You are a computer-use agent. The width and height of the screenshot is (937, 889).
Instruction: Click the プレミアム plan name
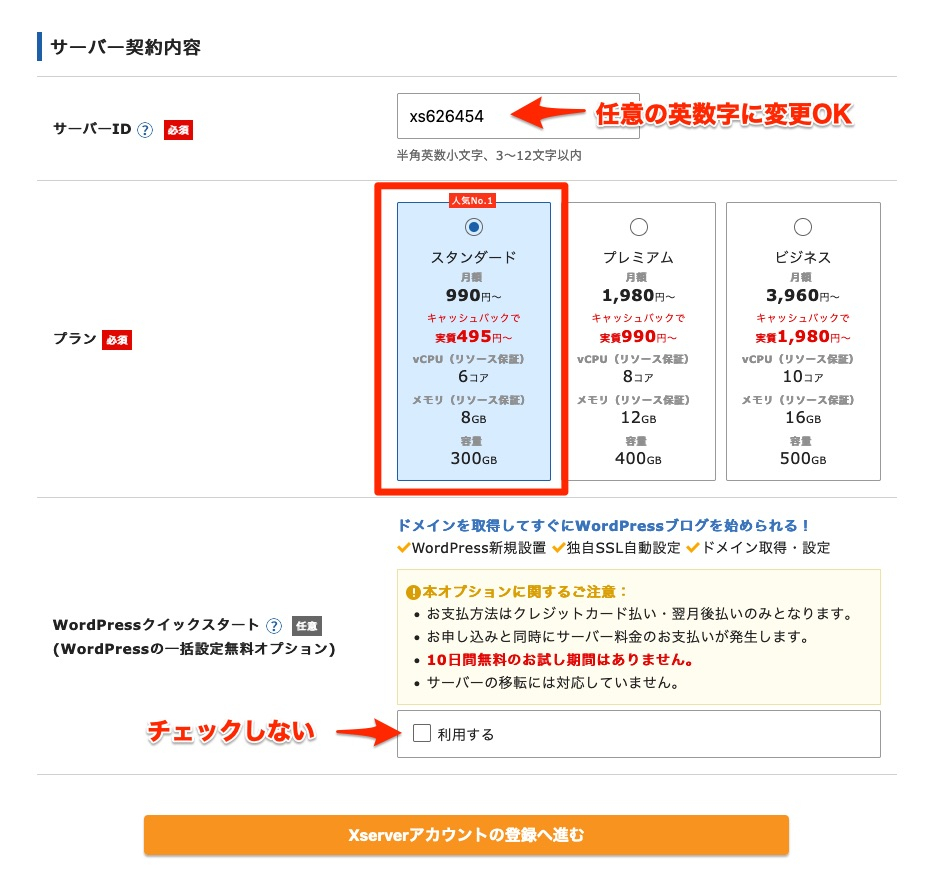[638, 257]
